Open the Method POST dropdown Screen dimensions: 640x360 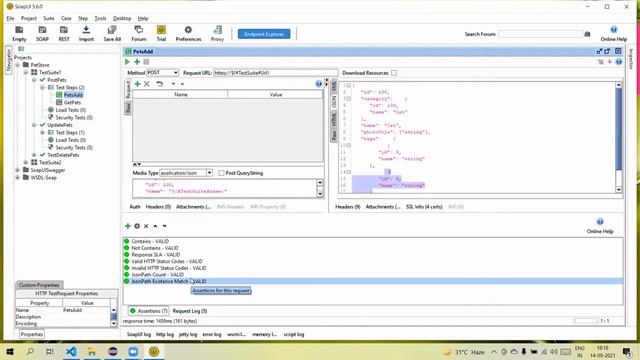click(176, 73)
